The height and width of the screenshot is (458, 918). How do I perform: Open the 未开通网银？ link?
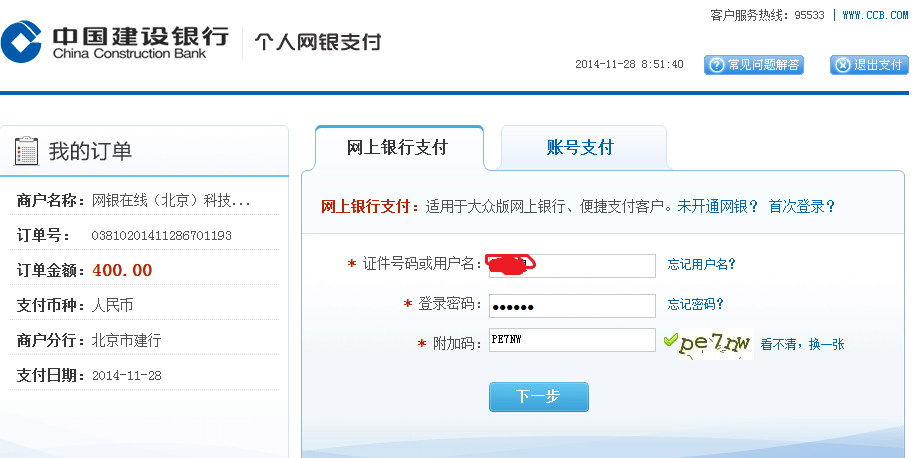tap(718, 206)
